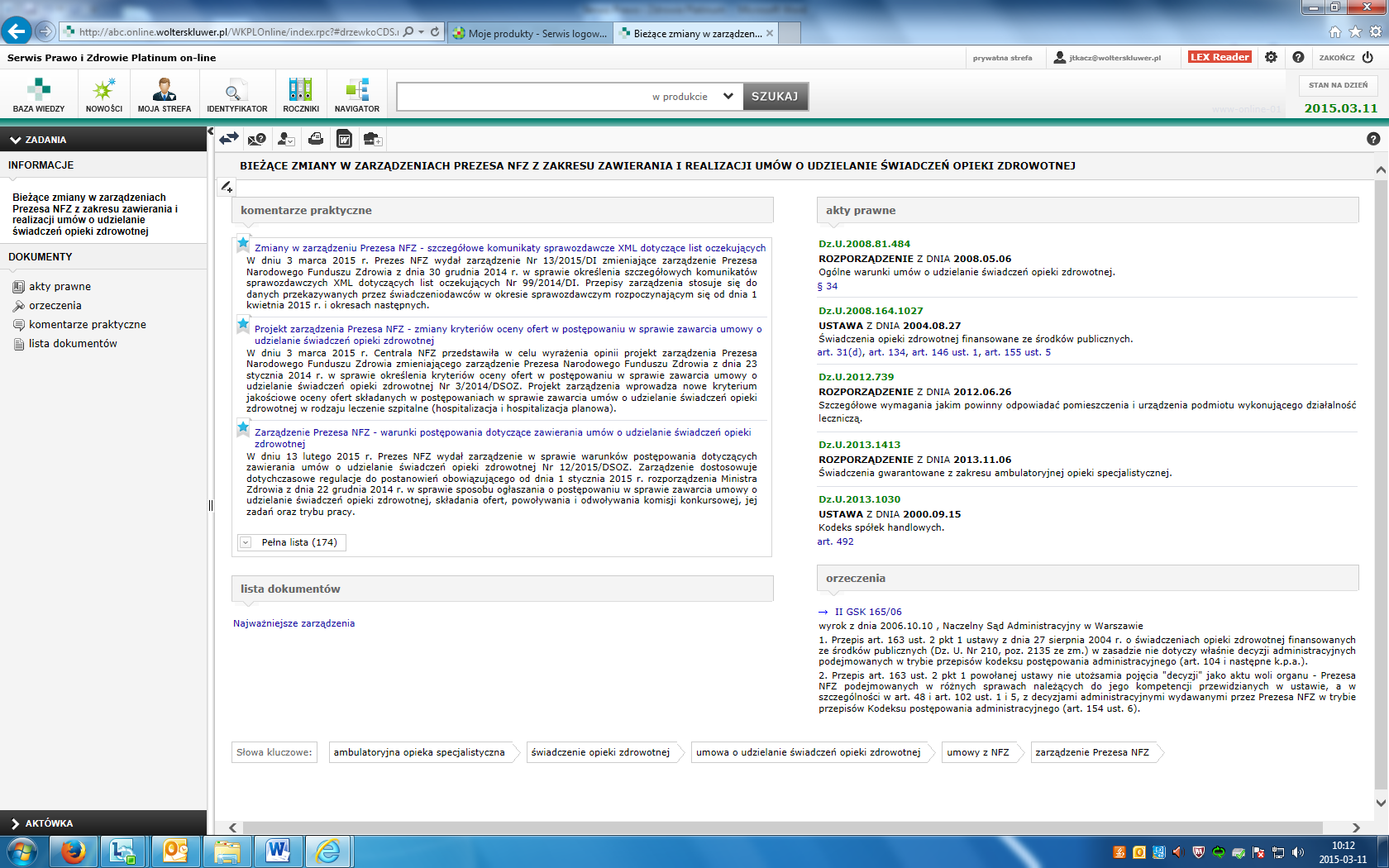The image size is (1389, 868).
Task: Open Identyfikator search tool
Action: (x=237, y=95)
